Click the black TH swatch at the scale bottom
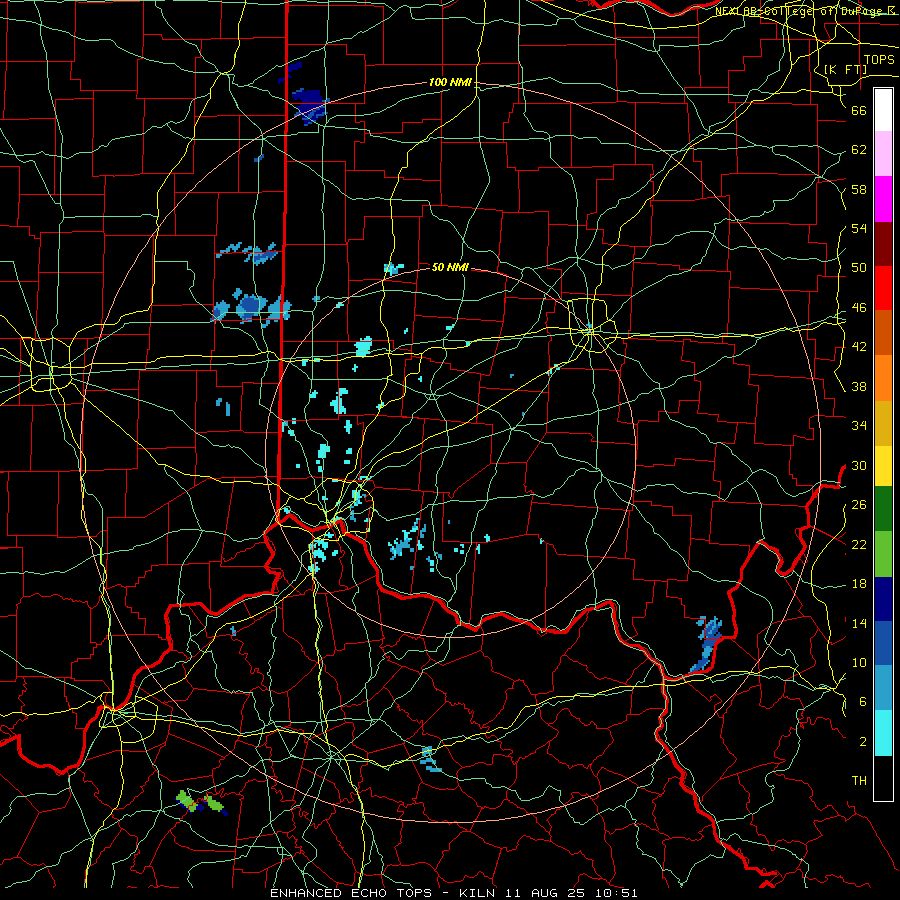This screenshot has height=900, width=900. click(x=883, y=778)
